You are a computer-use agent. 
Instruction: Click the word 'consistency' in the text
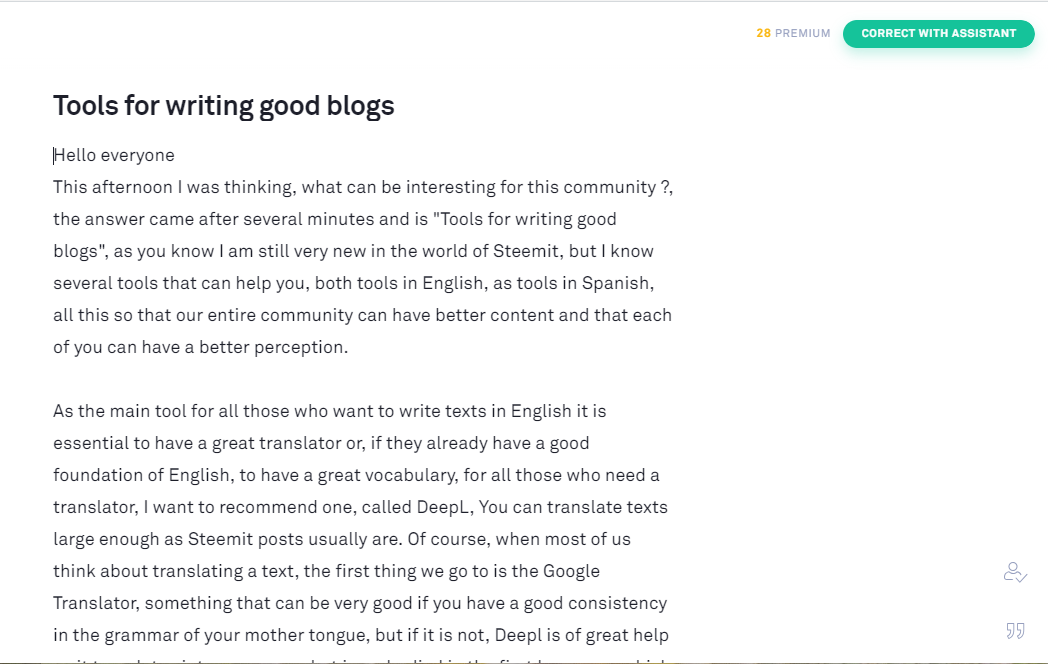pyautogui.click(x=619, y=603)
